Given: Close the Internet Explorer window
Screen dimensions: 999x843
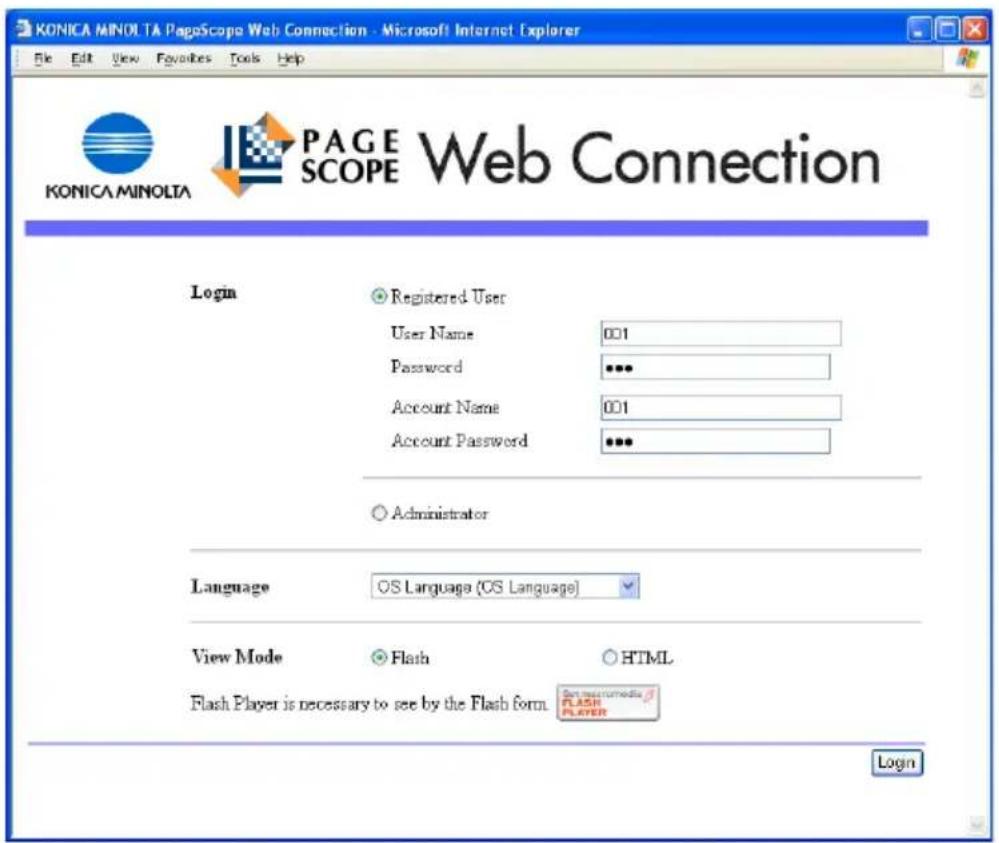Looking at the screenshot, I should [975, 29].
